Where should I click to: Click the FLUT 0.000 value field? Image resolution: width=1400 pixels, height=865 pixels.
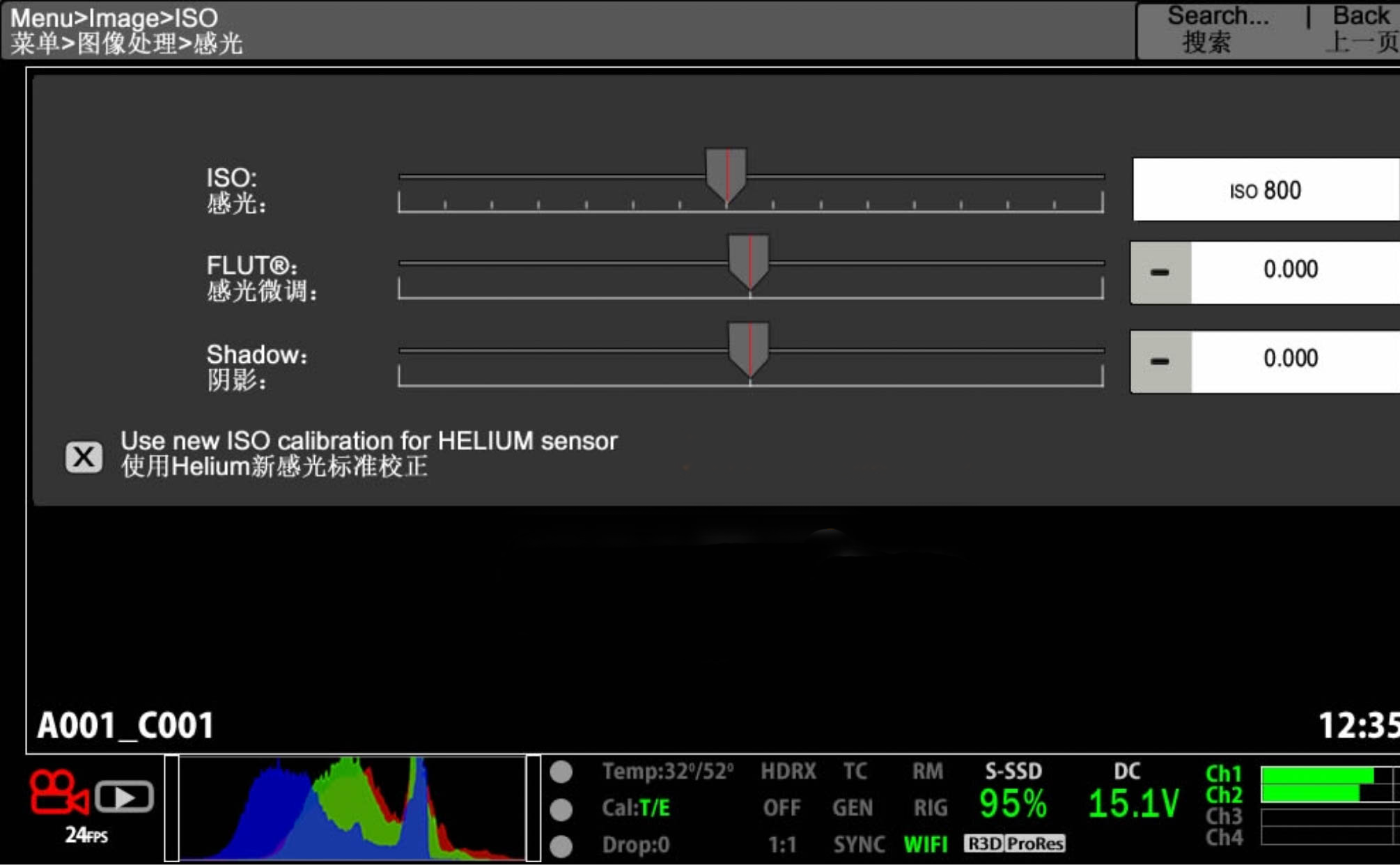[1291, 270]
